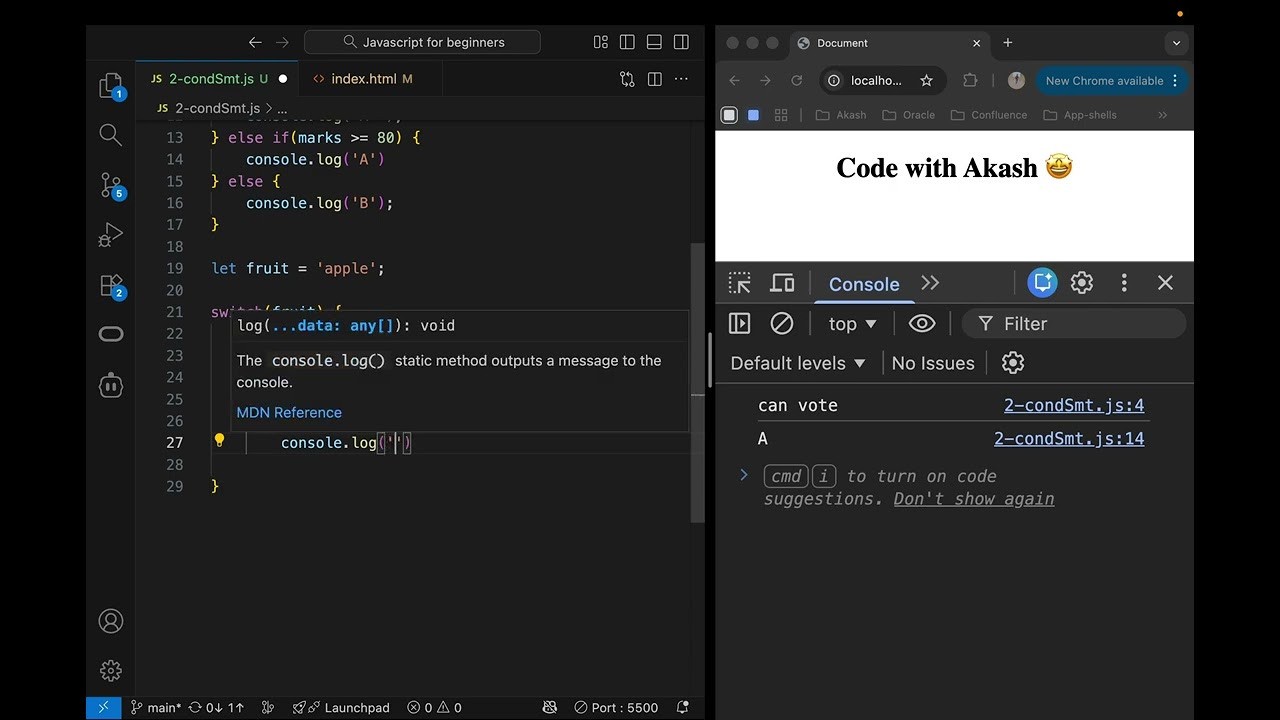
Task: Go back with VS Code navigation arrow
Action: coord(255,42)
